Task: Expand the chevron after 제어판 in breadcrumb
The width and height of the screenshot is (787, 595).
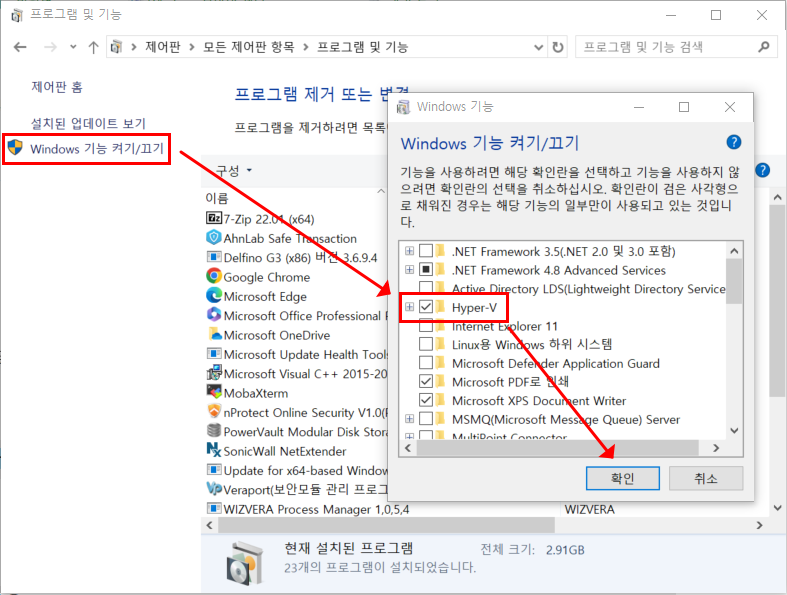Action: tap(192, 47)
